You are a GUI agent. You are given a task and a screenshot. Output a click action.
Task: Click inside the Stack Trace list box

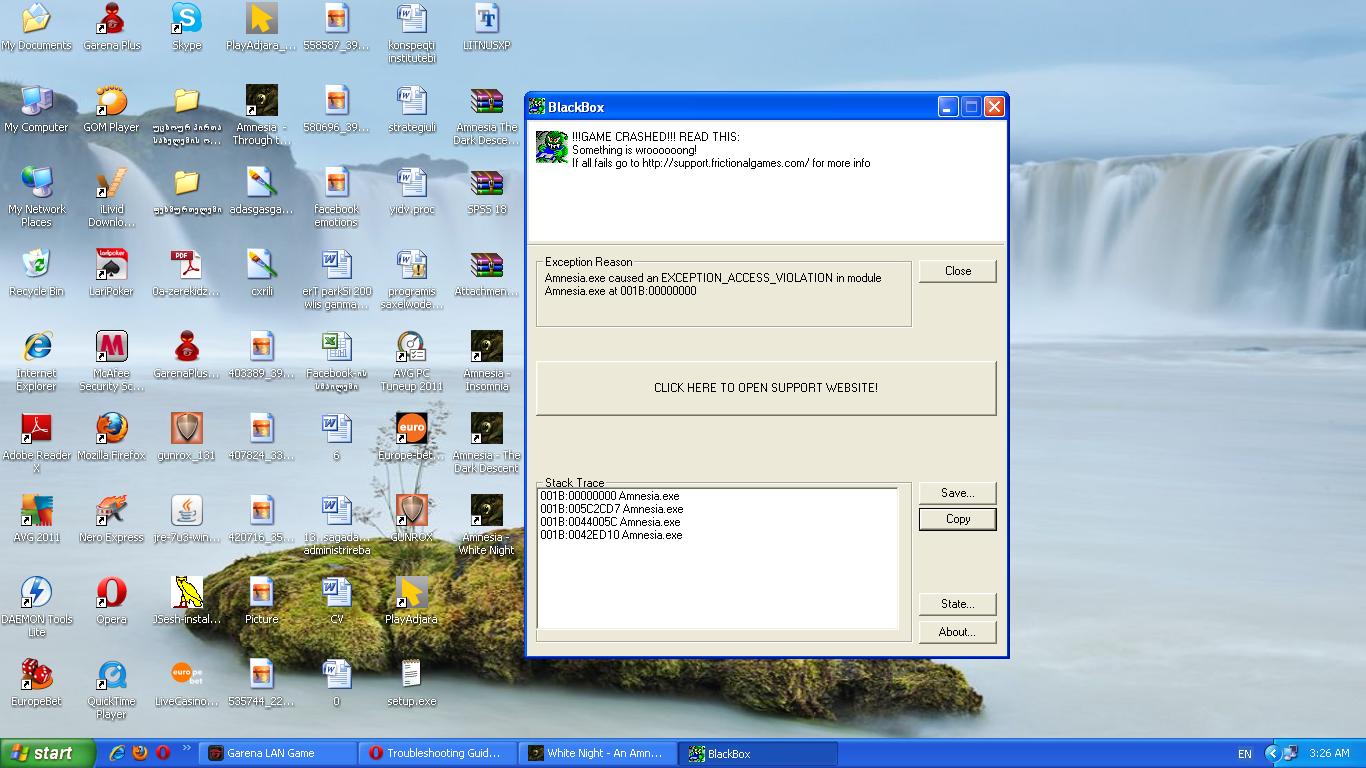click(x=717, y=580)
